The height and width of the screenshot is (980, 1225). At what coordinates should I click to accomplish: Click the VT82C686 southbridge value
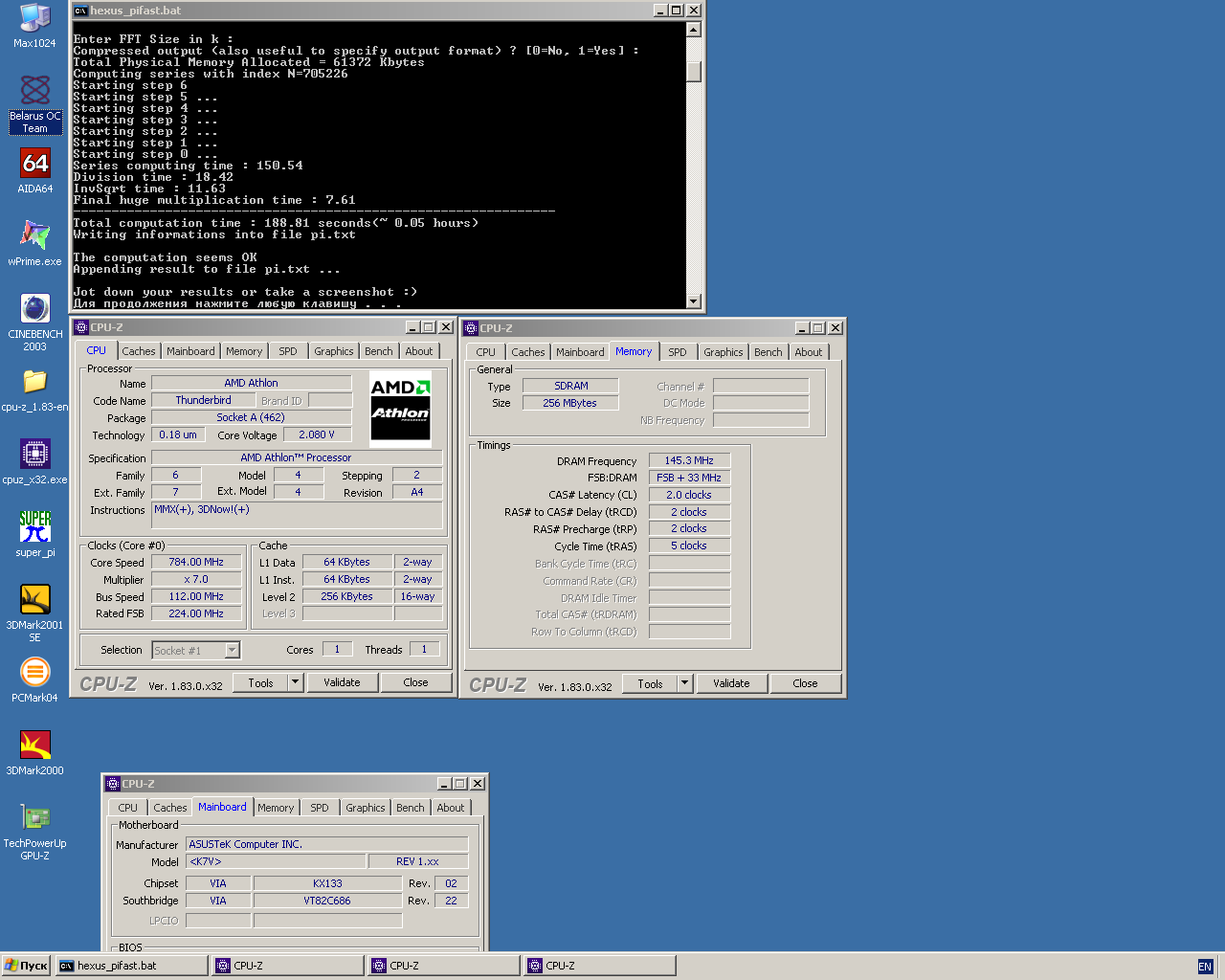tap(327, 902)
